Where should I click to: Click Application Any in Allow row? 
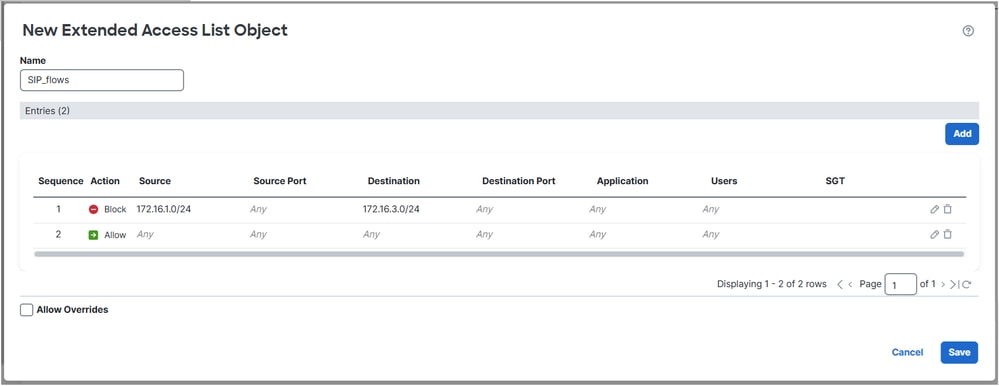(598, 234)
